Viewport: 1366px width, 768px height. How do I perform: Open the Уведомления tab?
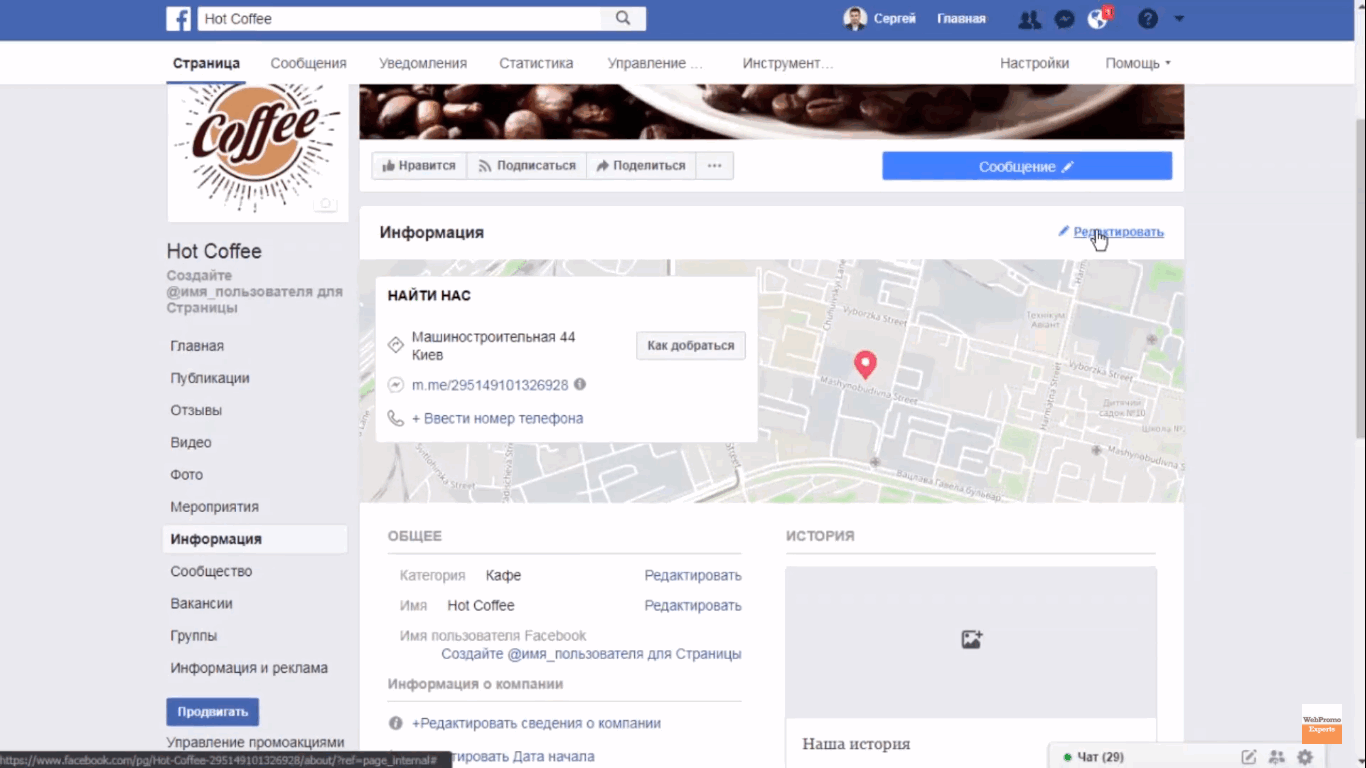click(x=423, y=63)
